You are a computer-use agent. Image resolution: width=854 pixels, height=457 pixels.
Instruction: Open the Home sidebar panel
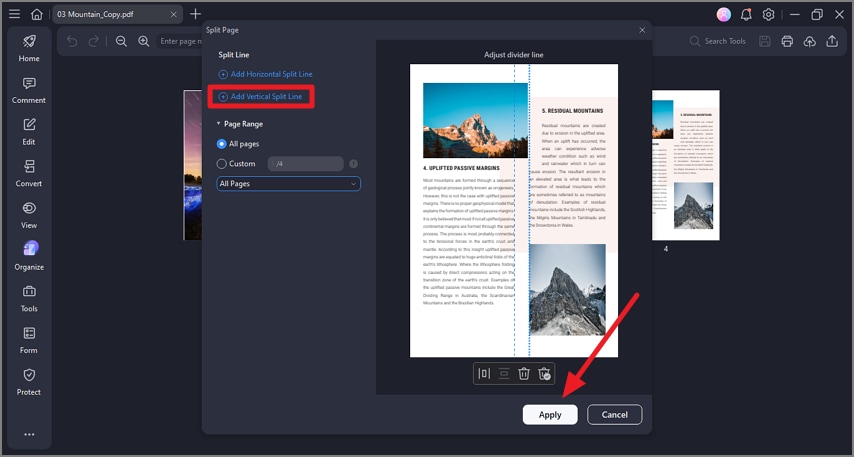tap(29, 48)
